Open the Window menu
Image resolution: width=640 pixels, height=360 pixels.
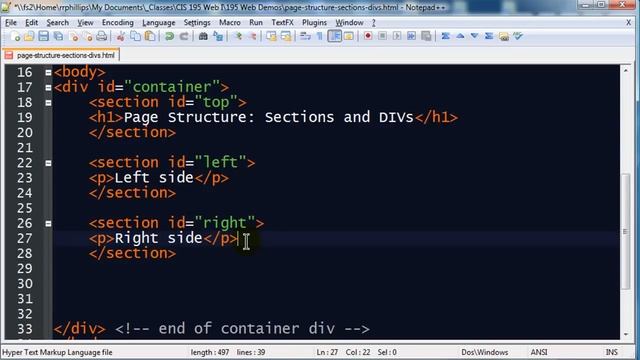click(349, 23)
